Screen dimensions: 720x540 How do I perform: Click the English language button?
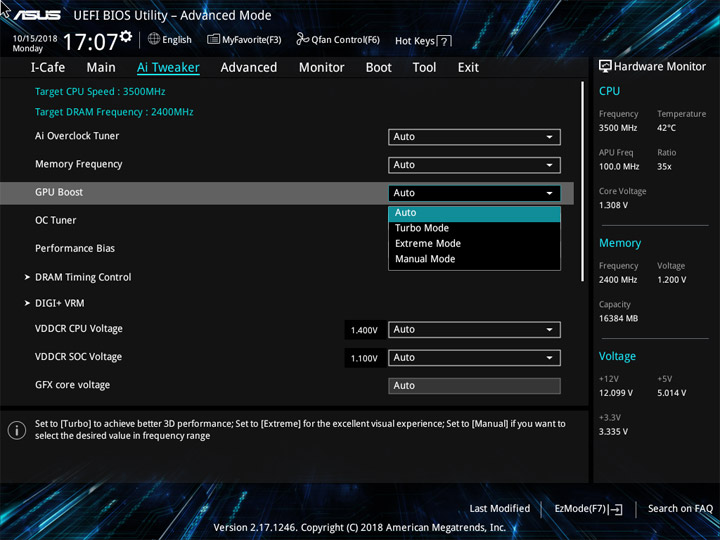click(x=169, y=39)
